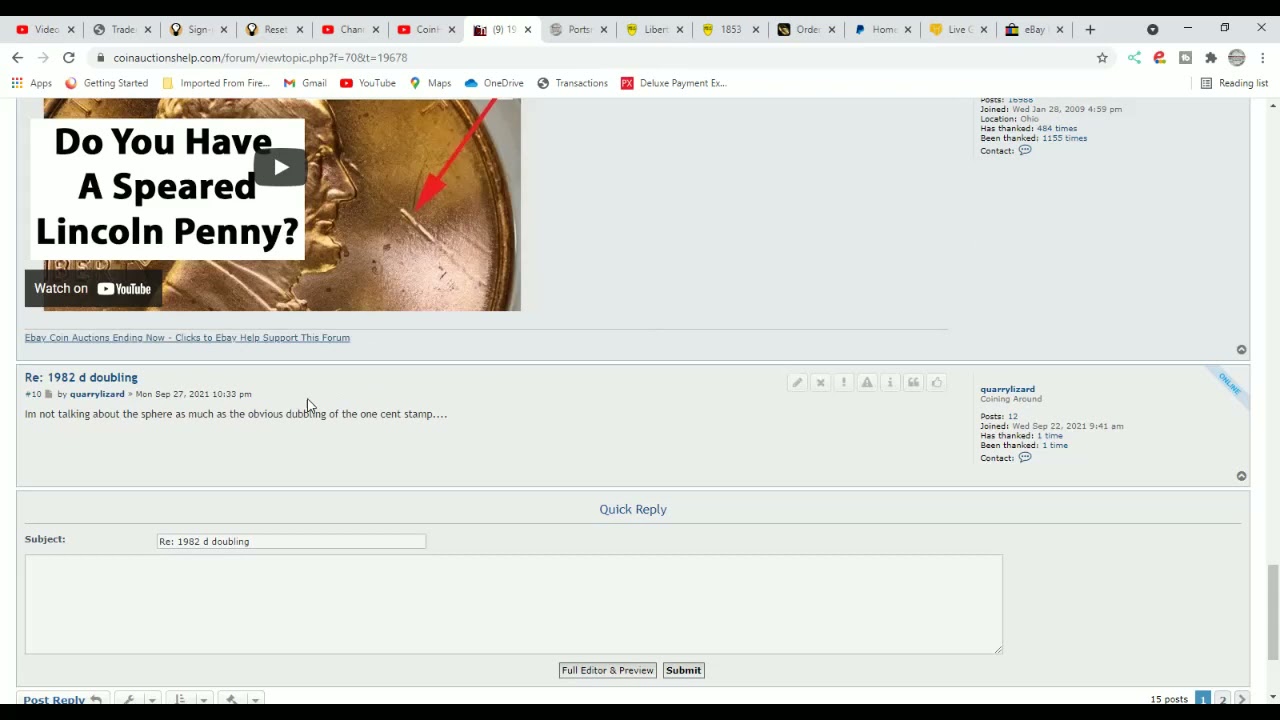This screenshot has height=720, width=1280.
Task: Jump to top from quarrylizard's post
Action: tap(1241, 476)
